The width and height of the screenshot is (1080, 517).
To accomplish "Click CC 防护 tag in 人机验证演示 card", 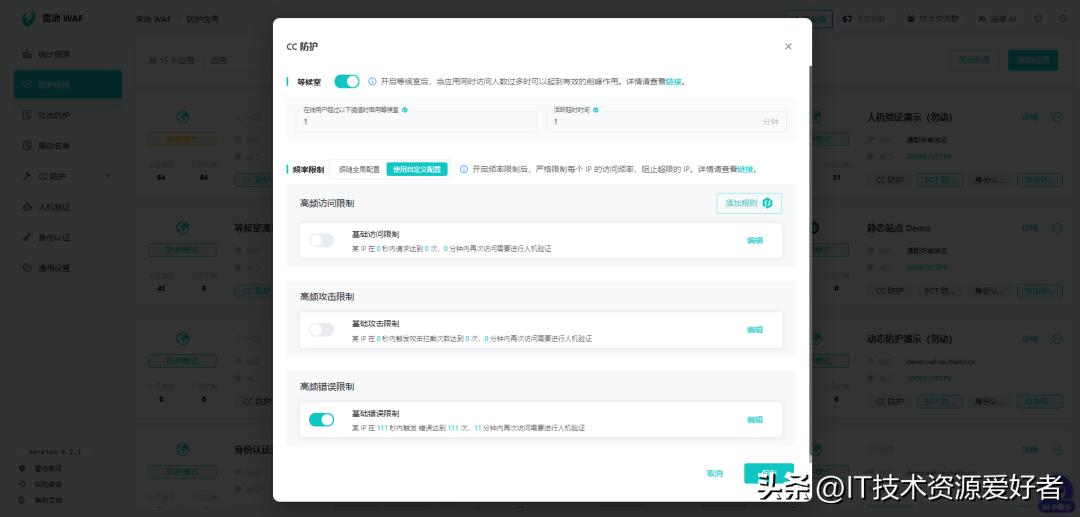I will coord(889,180).
